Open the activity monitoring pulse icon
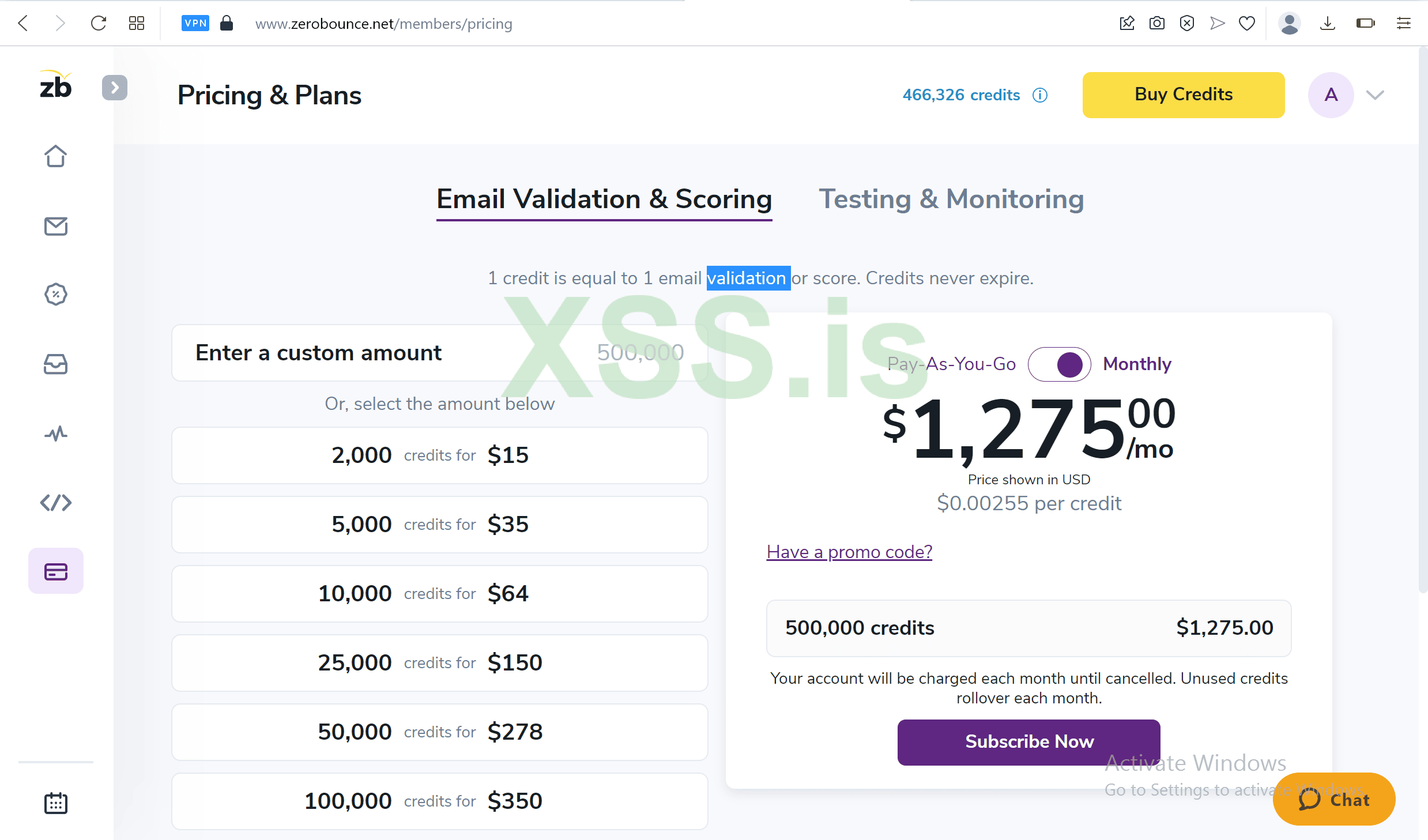The width and height of the screenshot is (1428, 840). (55, 434)
